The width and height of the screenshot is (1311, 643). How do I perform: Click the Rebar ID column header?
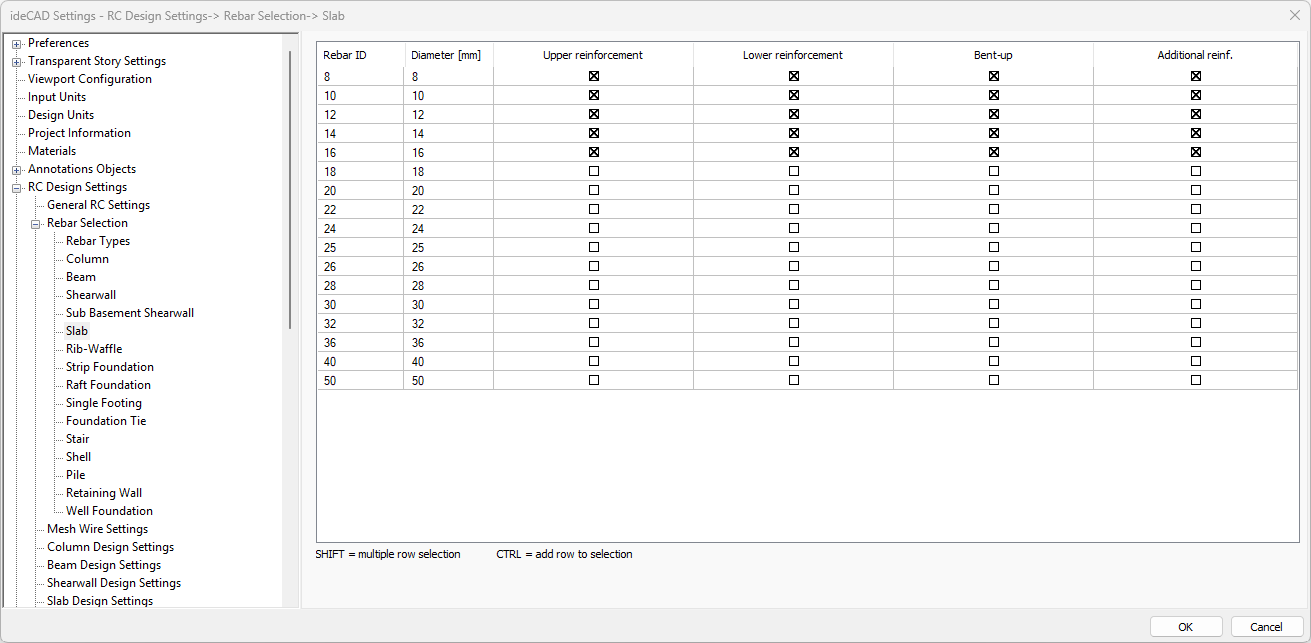(x=361, y=55)
